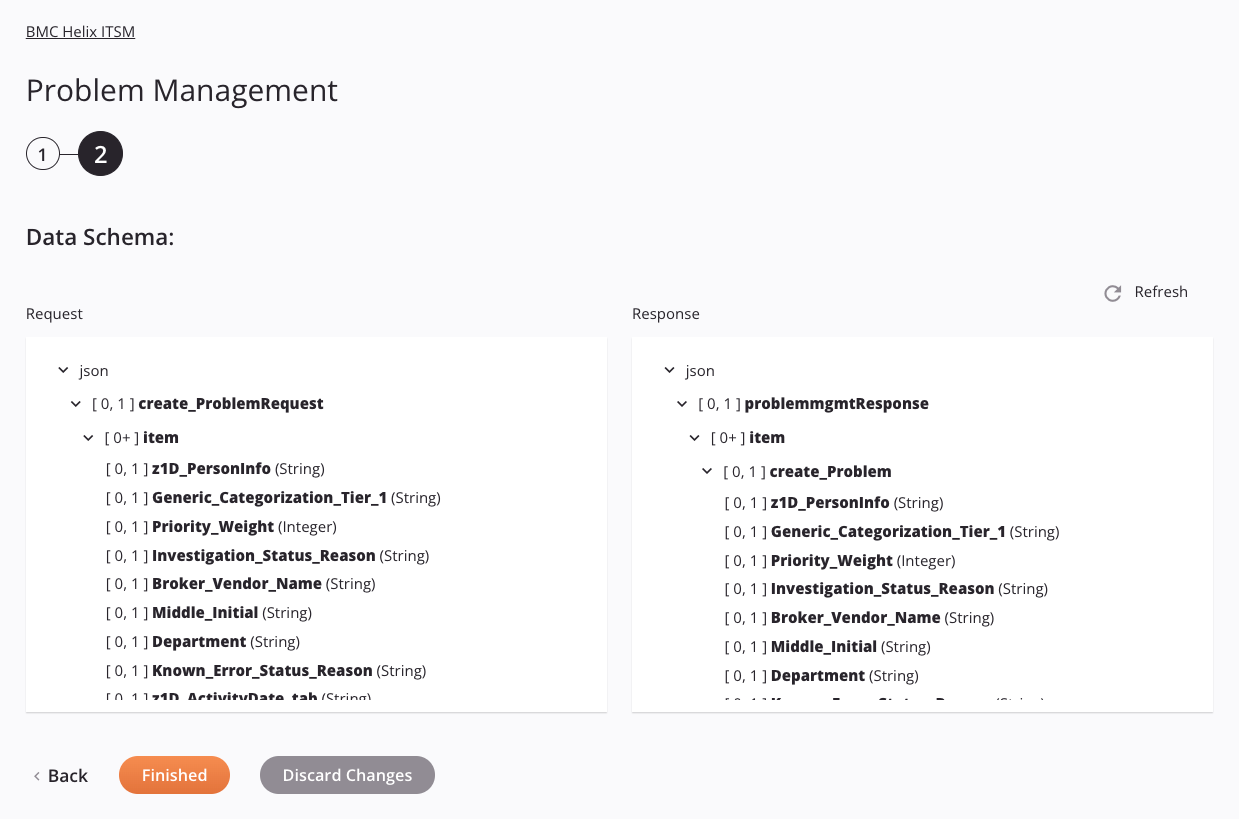Click the problemmgmtResponse node label
Screen dimensions: 1239x819
(837, 404)
